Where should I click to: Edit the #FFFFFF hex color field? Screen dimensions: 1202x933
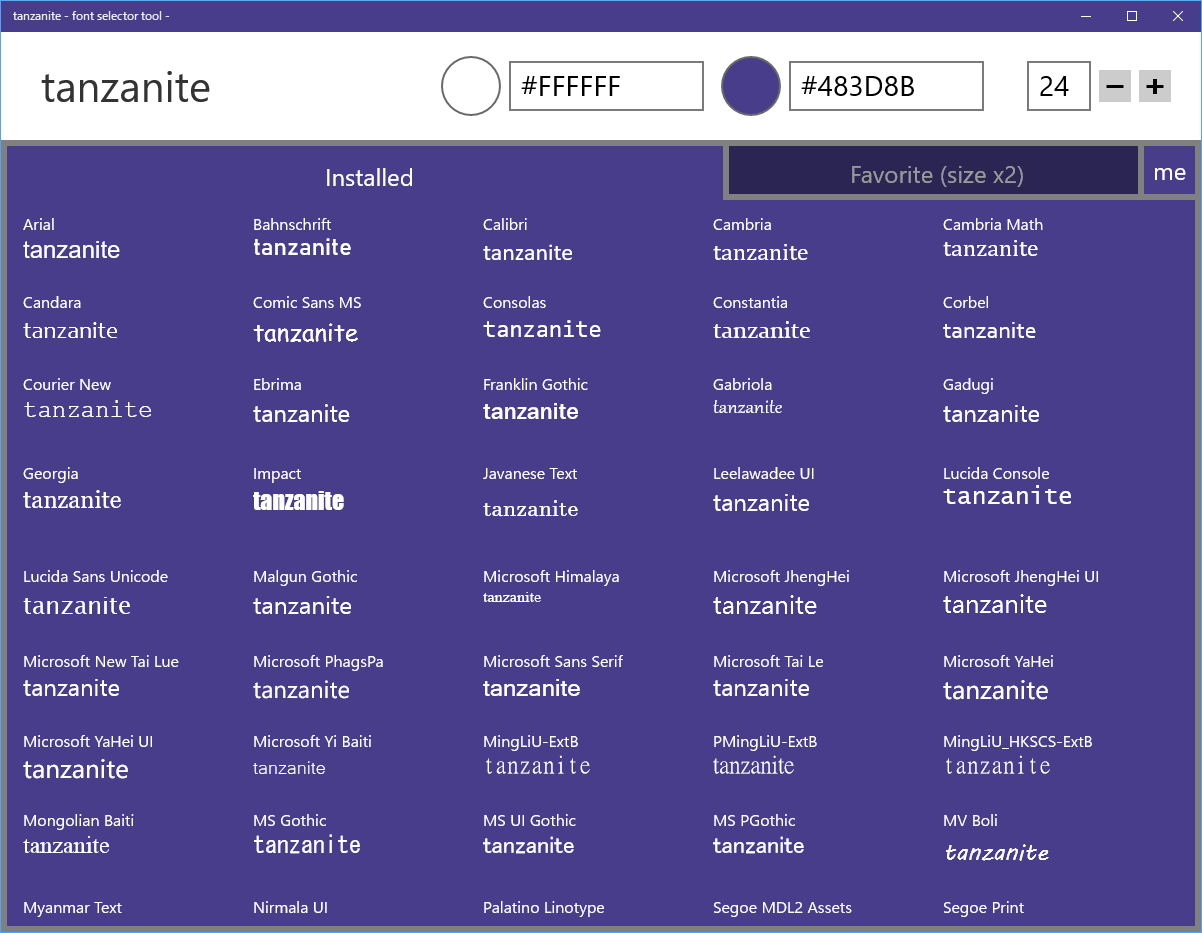605,86
